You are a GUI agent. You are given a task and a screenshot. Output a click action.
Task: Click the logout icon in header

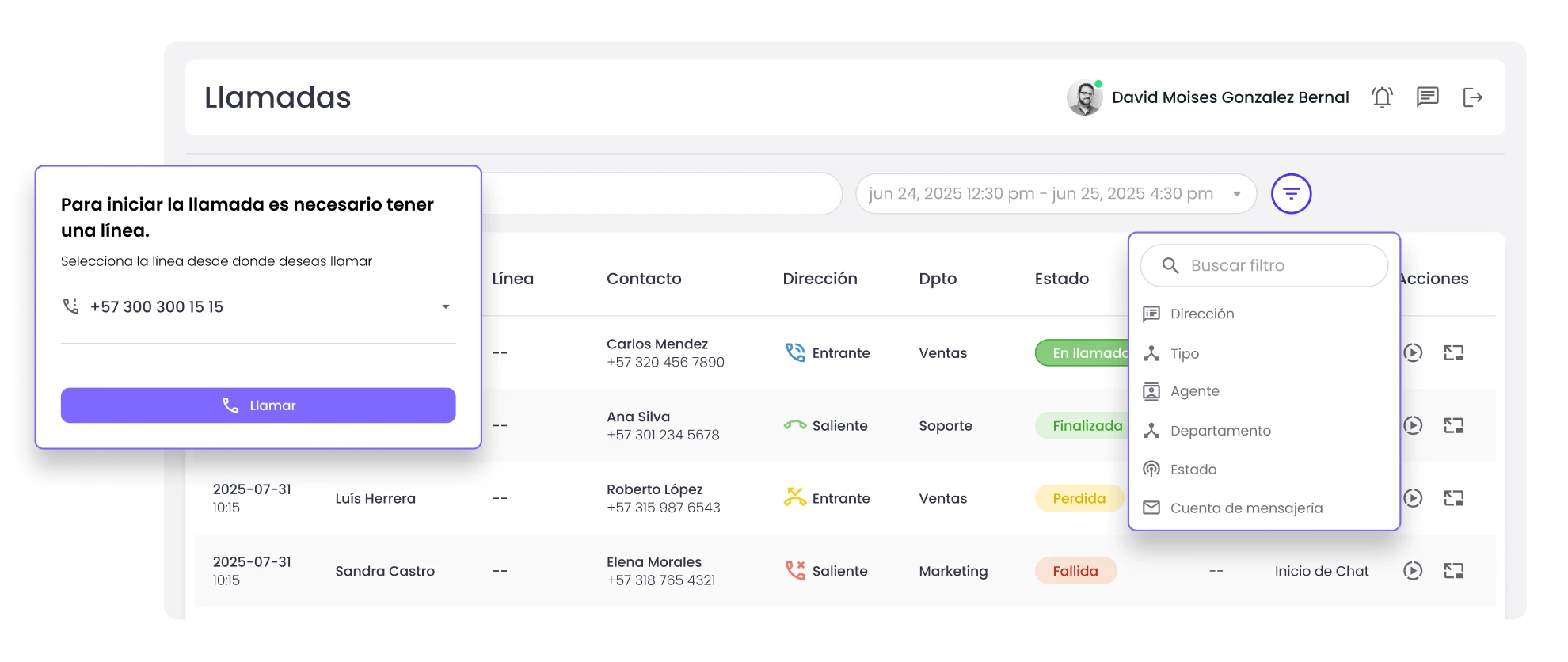pyautogui.click(x=1472, y=97)
